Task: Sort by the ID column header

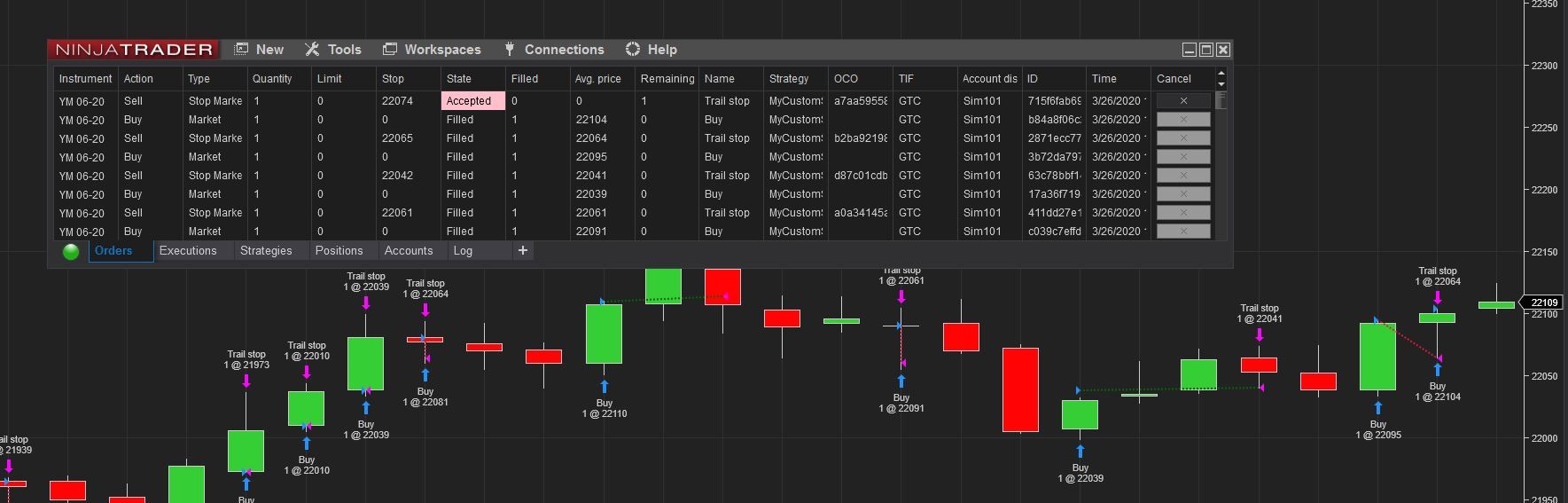Action: coord(1054,79)
